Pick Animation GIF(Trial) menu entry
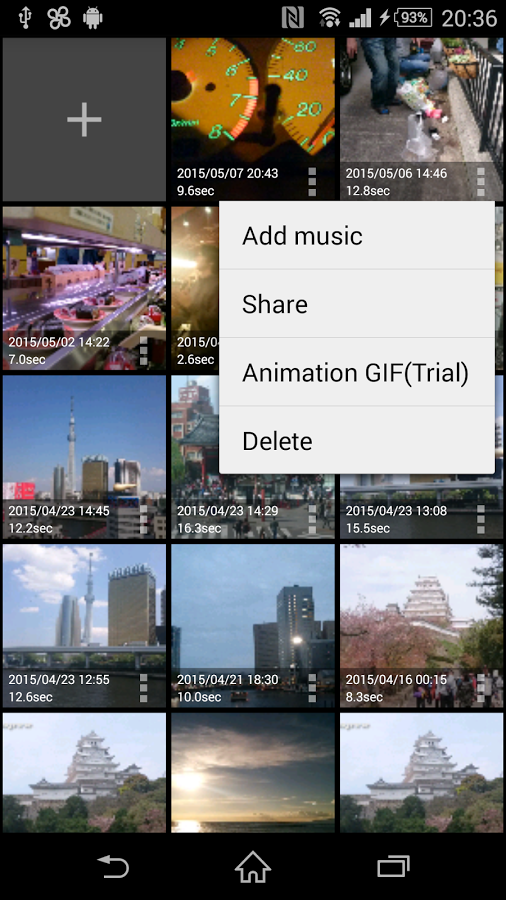This screenshot has width=506, height=900. pos(357,372)
